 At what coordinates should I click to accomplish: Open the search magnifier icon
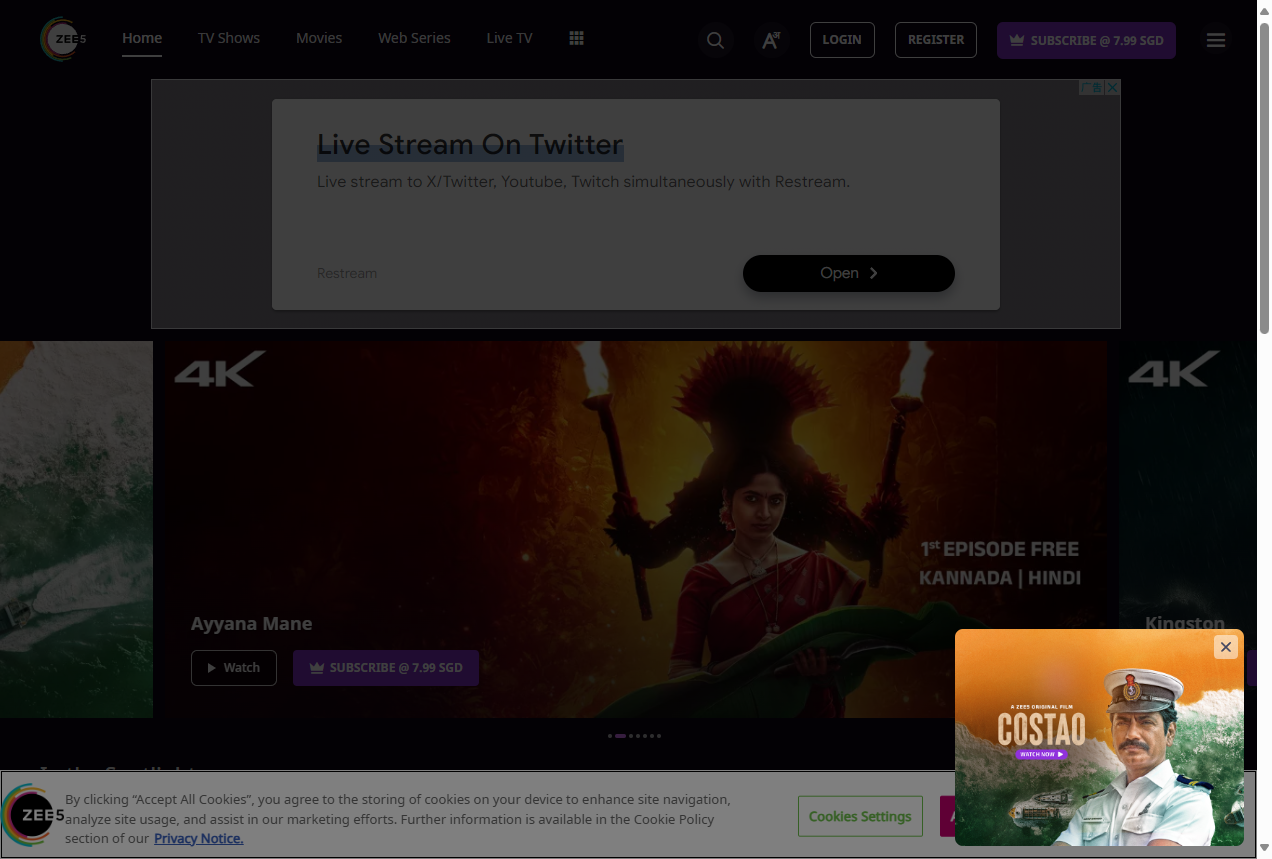point(715,40)
